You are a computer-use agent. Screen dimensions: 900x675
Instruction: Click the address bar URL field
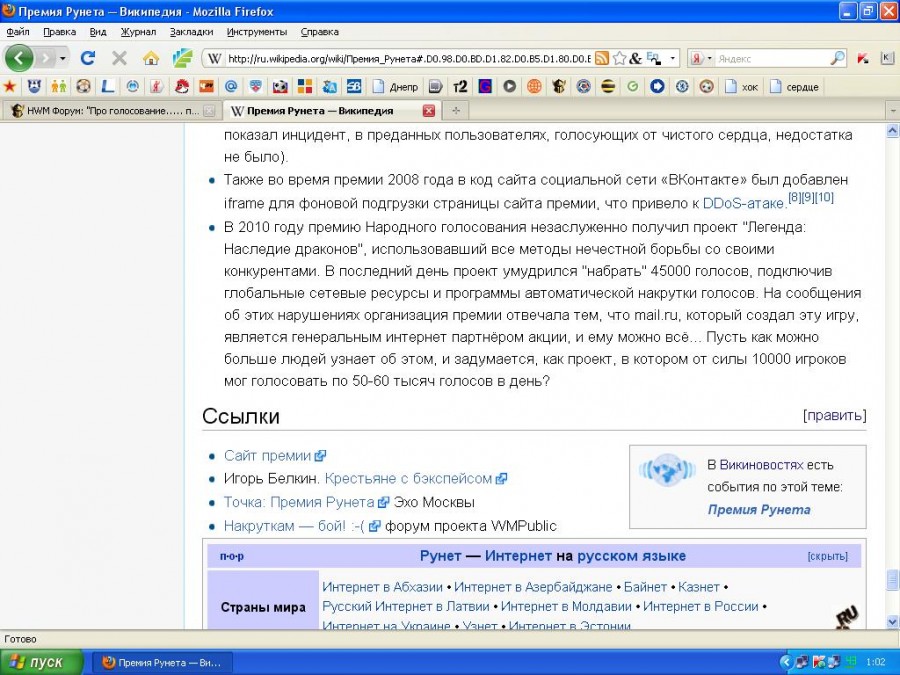click(409, 59)
